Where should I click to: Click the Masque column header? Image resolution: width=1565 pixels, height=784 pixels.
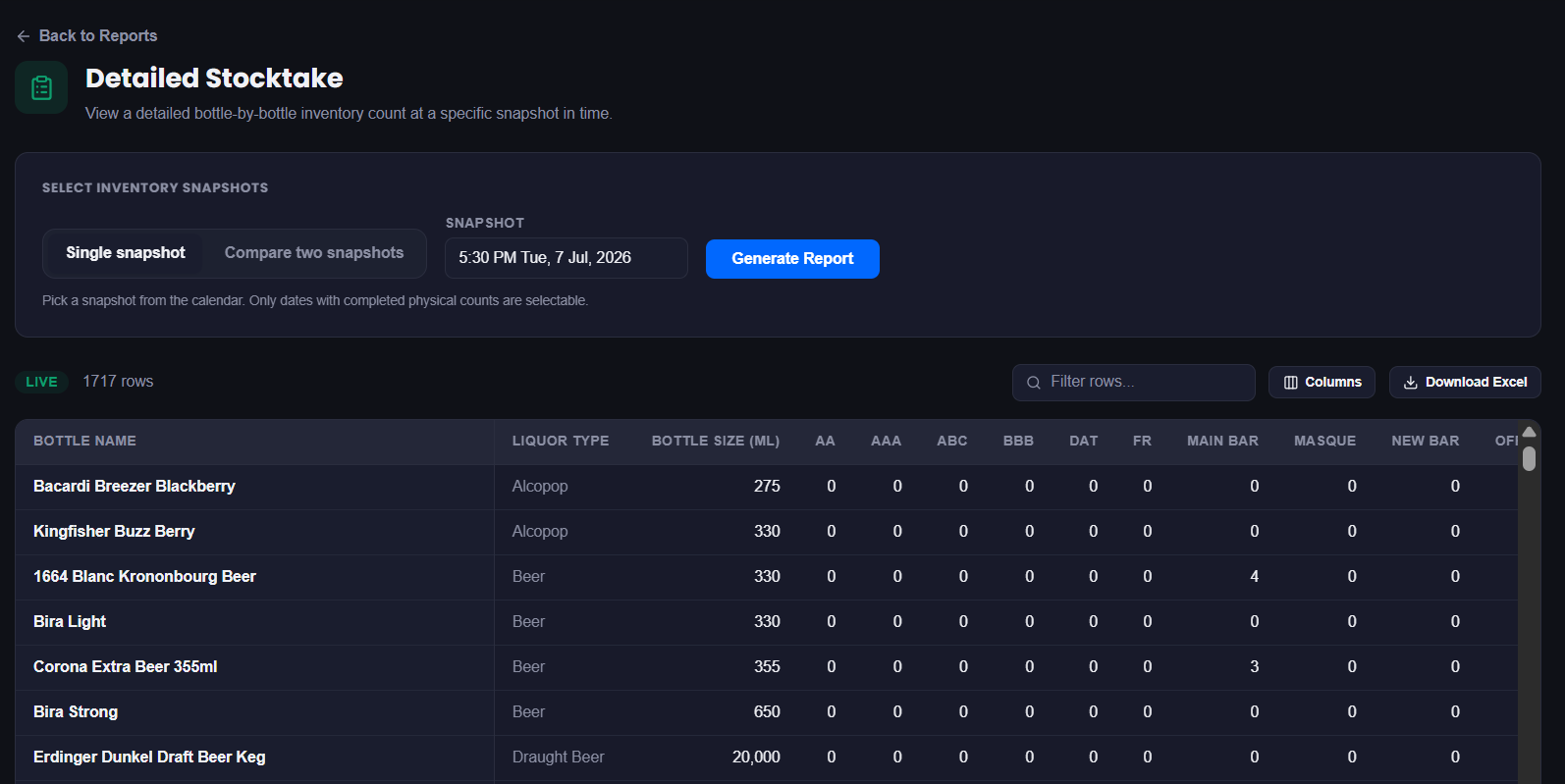pyautogui.click(x=1324, y=442)
